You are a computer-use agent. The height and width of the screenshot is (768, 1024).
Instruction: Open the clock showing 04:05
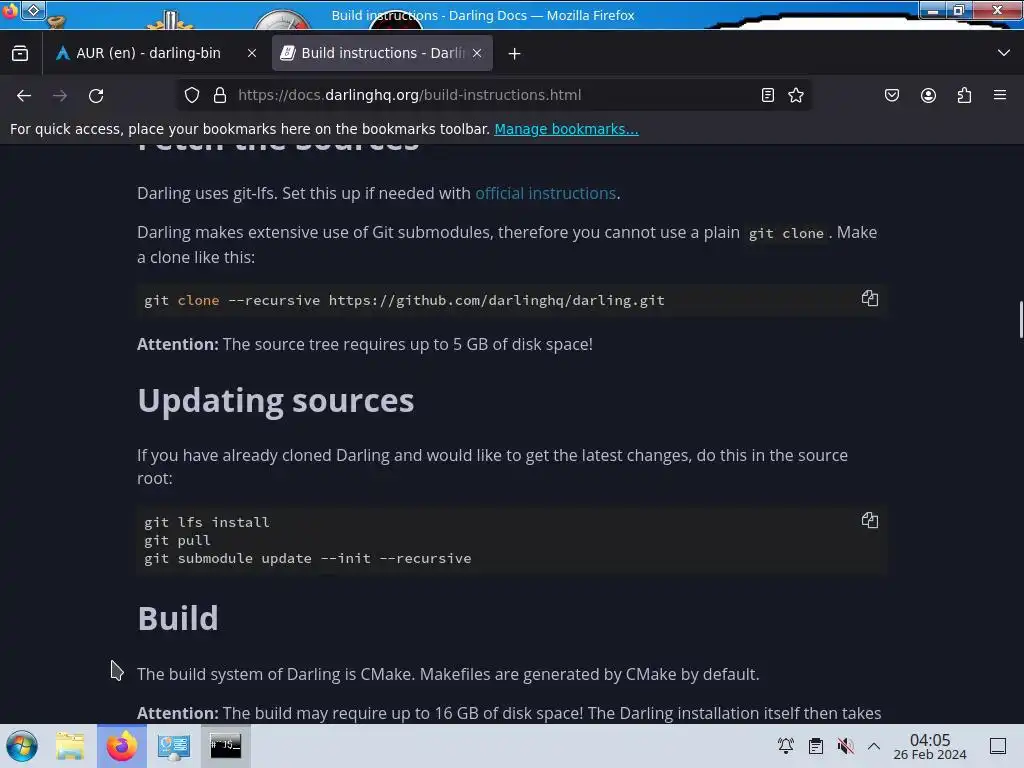930,746
